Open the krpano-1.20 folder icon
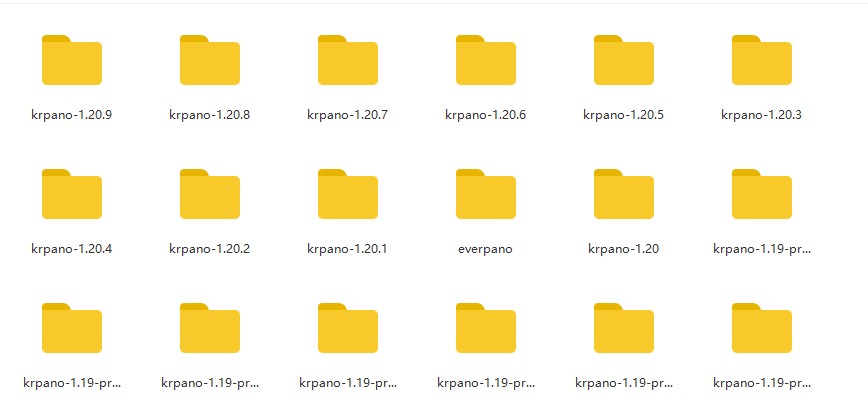Image resolution: width=868 pixels, height=410 pixels. point(623,194)
